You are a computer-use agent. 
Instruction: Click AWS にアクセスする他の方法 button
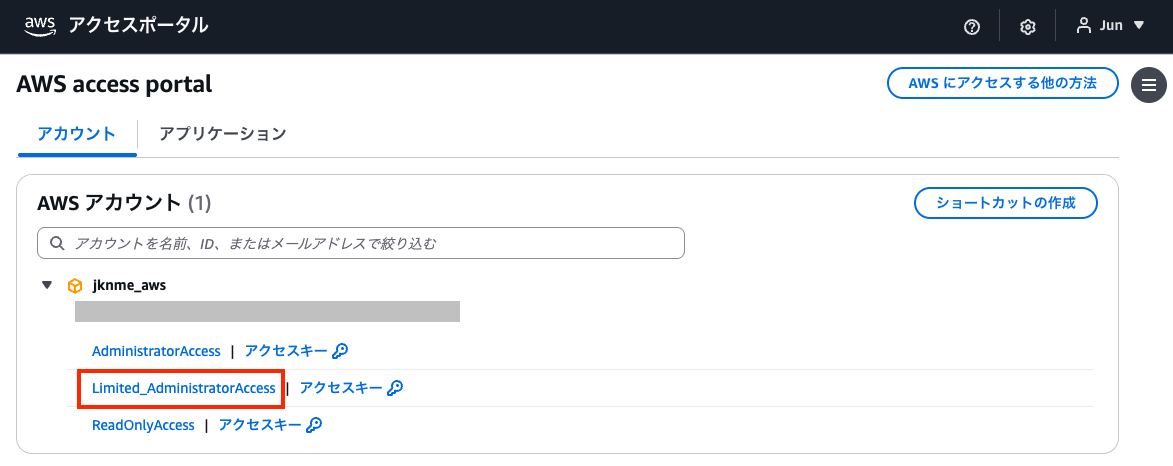[x=1002, y=84]
